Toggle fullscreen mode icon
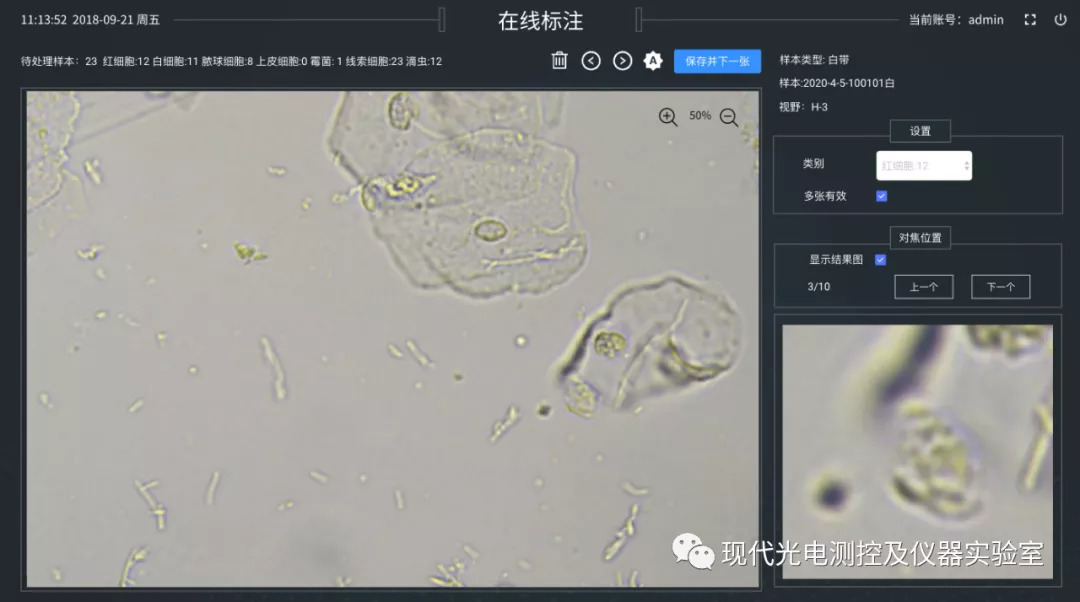 tap(1030, 19)
